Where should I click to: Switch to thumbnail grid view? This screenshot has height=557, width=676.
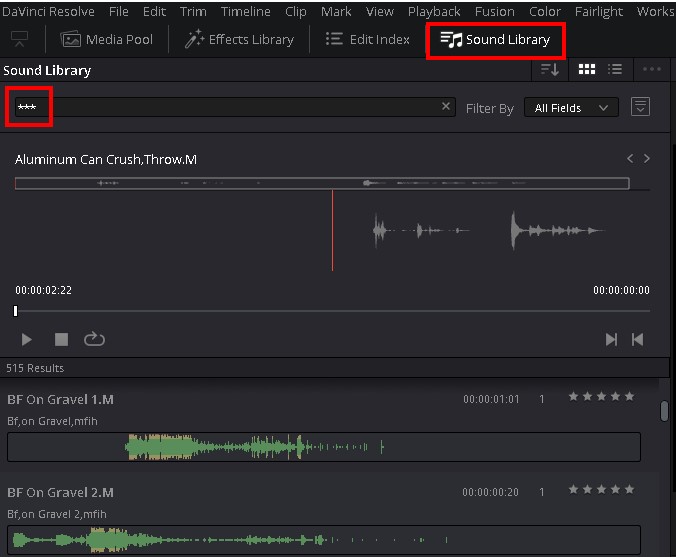[587, 69]
